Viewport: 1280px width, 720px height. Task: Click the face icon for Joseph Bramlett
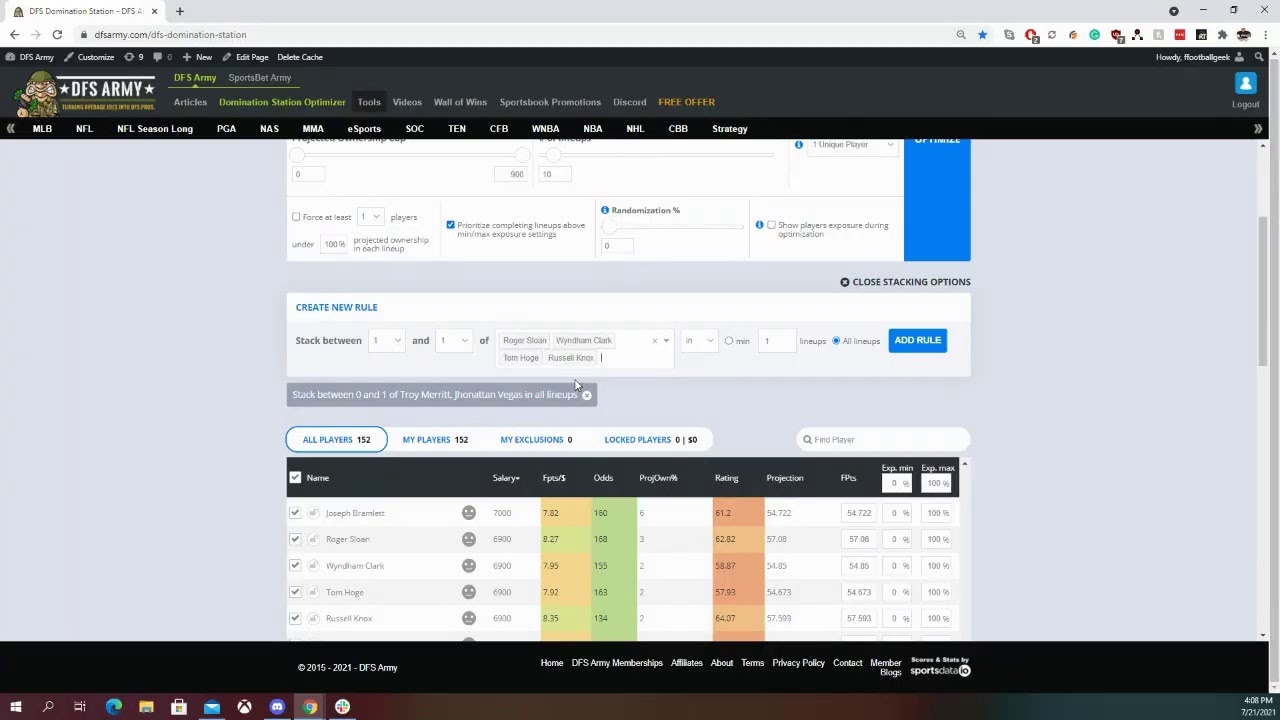click(469, 513)
